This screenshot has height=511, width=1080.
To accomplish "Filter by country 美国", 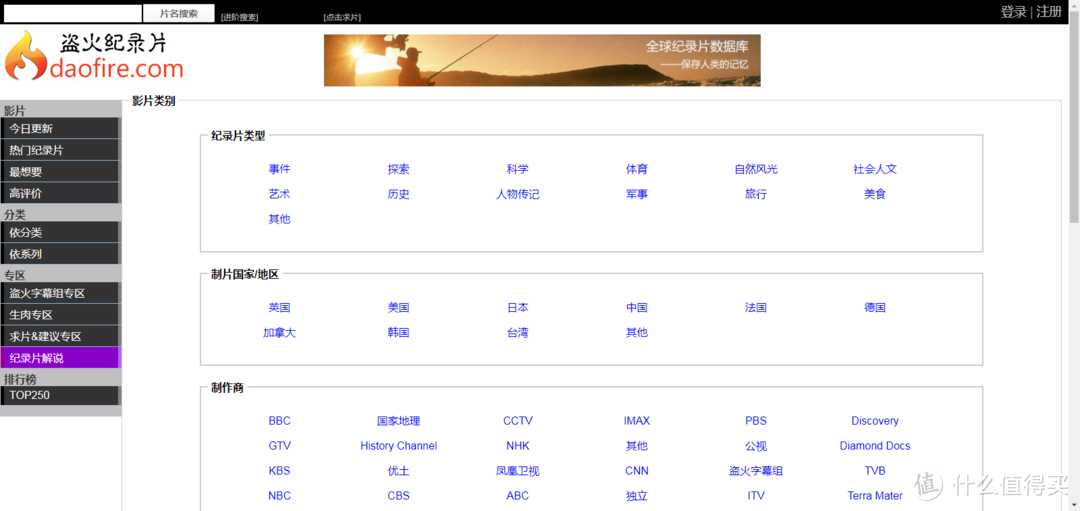I will click(x=399, y=308).
